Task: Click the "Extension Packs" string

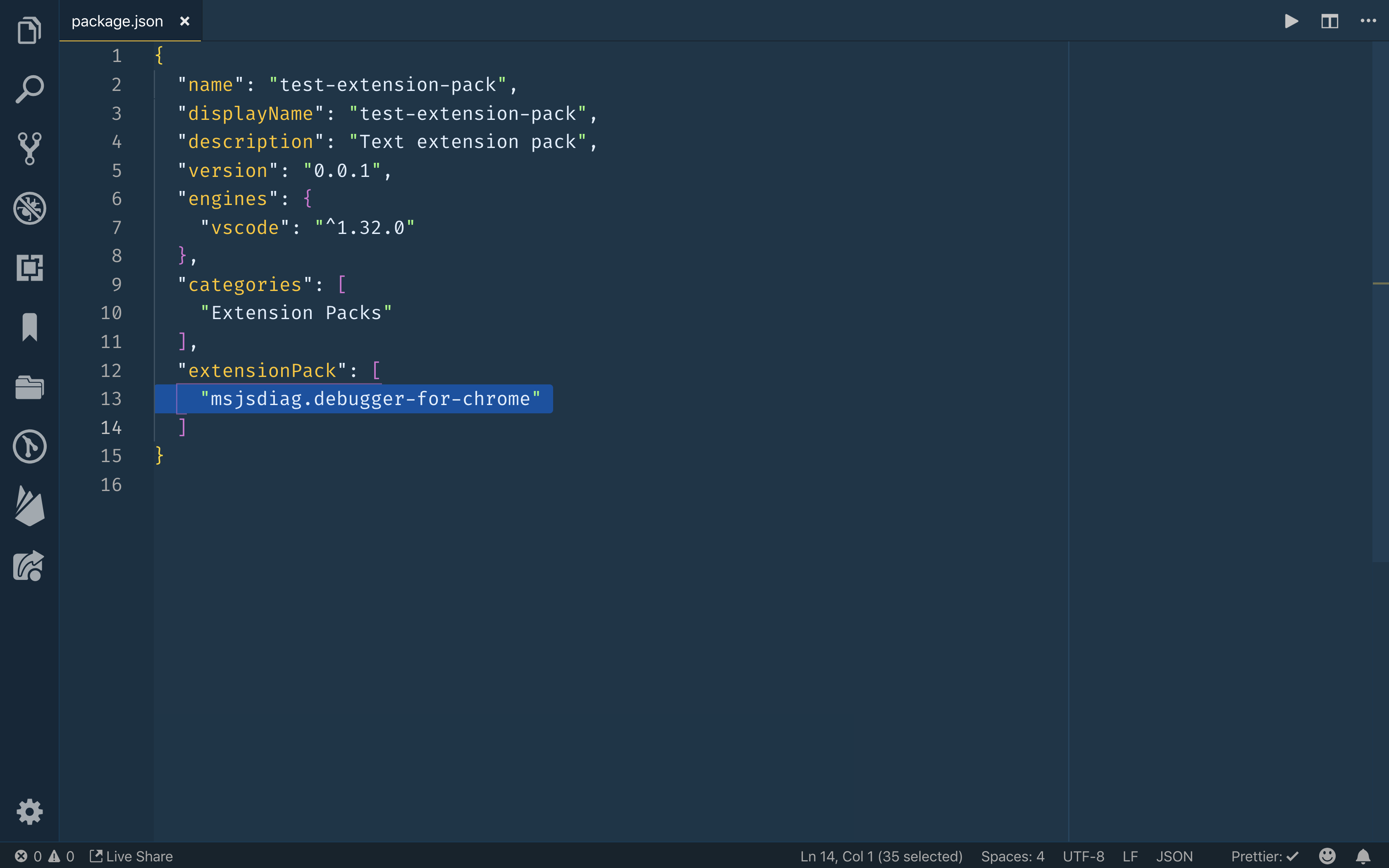Action: 296,313
